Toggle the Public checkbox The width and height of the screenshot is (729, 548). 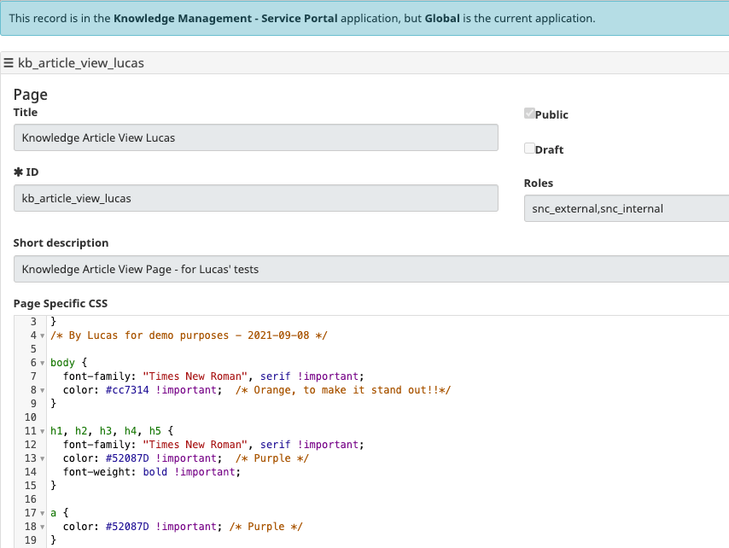[x=529, y=113]
